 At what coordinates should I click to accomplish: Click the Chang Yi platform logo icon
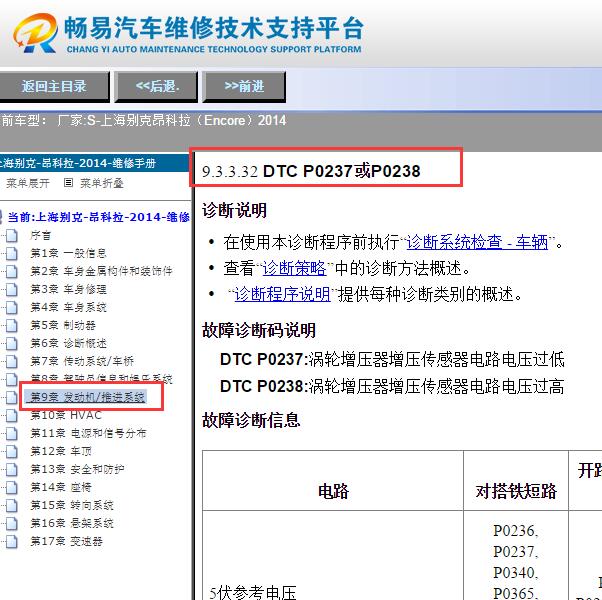[x=35, y=33]
